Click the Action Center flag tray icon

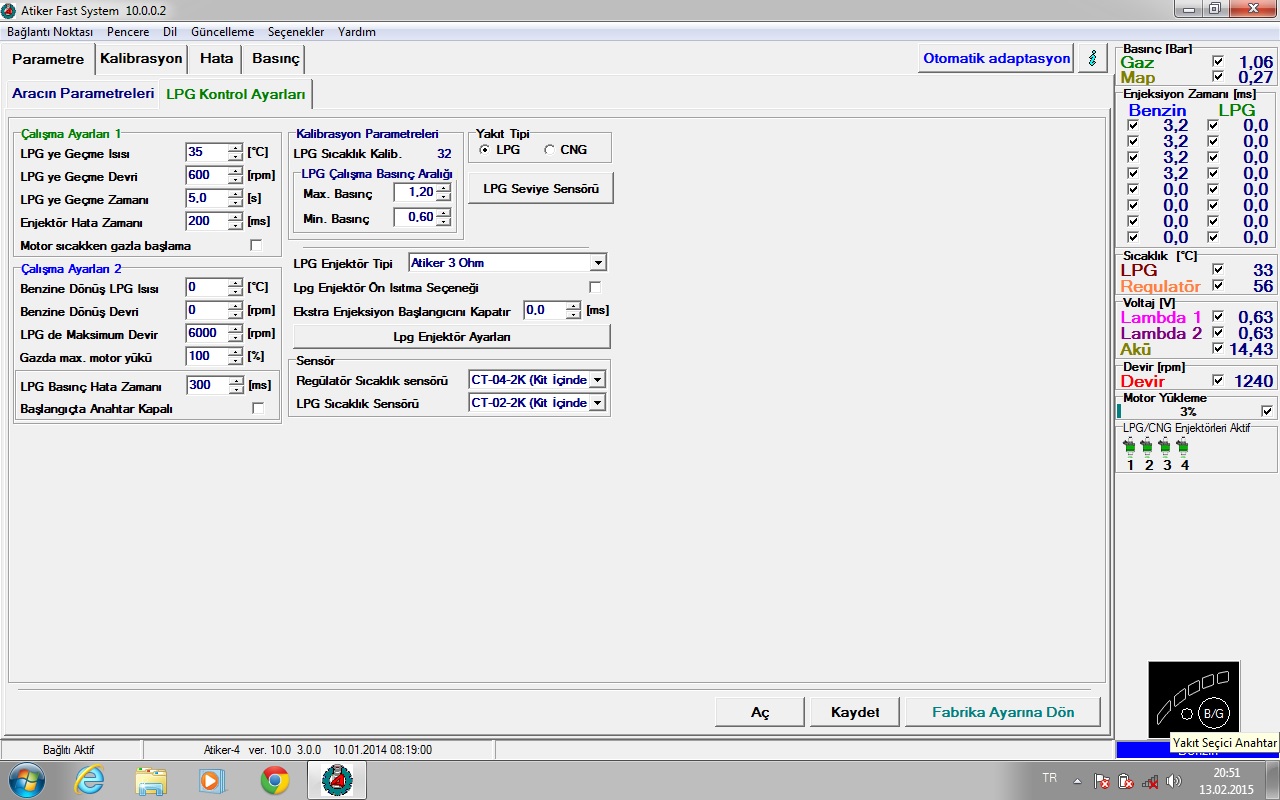[1103, 781]
